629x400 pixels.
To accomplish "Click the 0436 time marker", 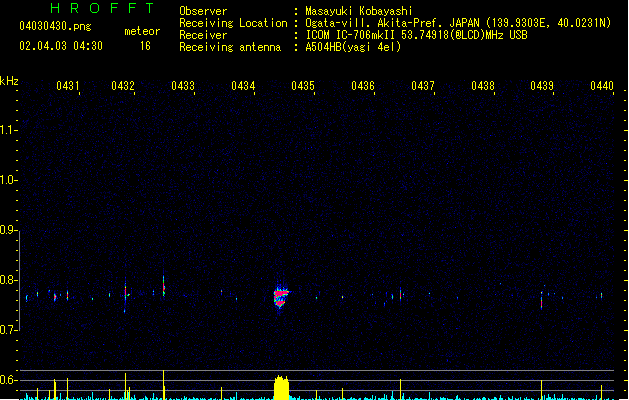I will 363,86.
